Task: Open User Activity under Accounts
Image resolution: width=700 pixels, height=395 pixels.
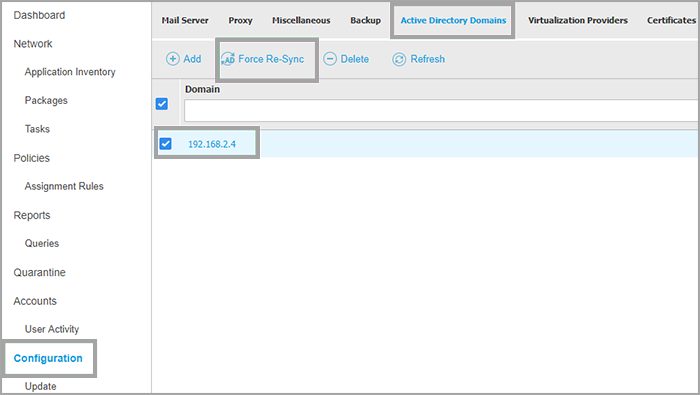Action: [52, 329]
